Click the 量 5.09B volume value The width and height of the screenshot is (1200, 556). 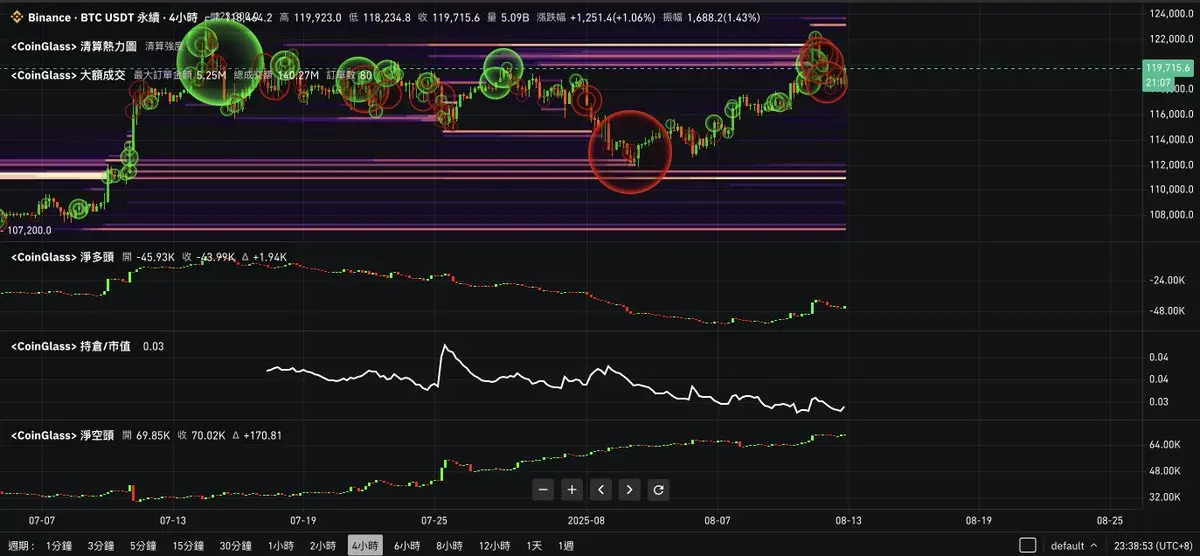coord(509,18)
